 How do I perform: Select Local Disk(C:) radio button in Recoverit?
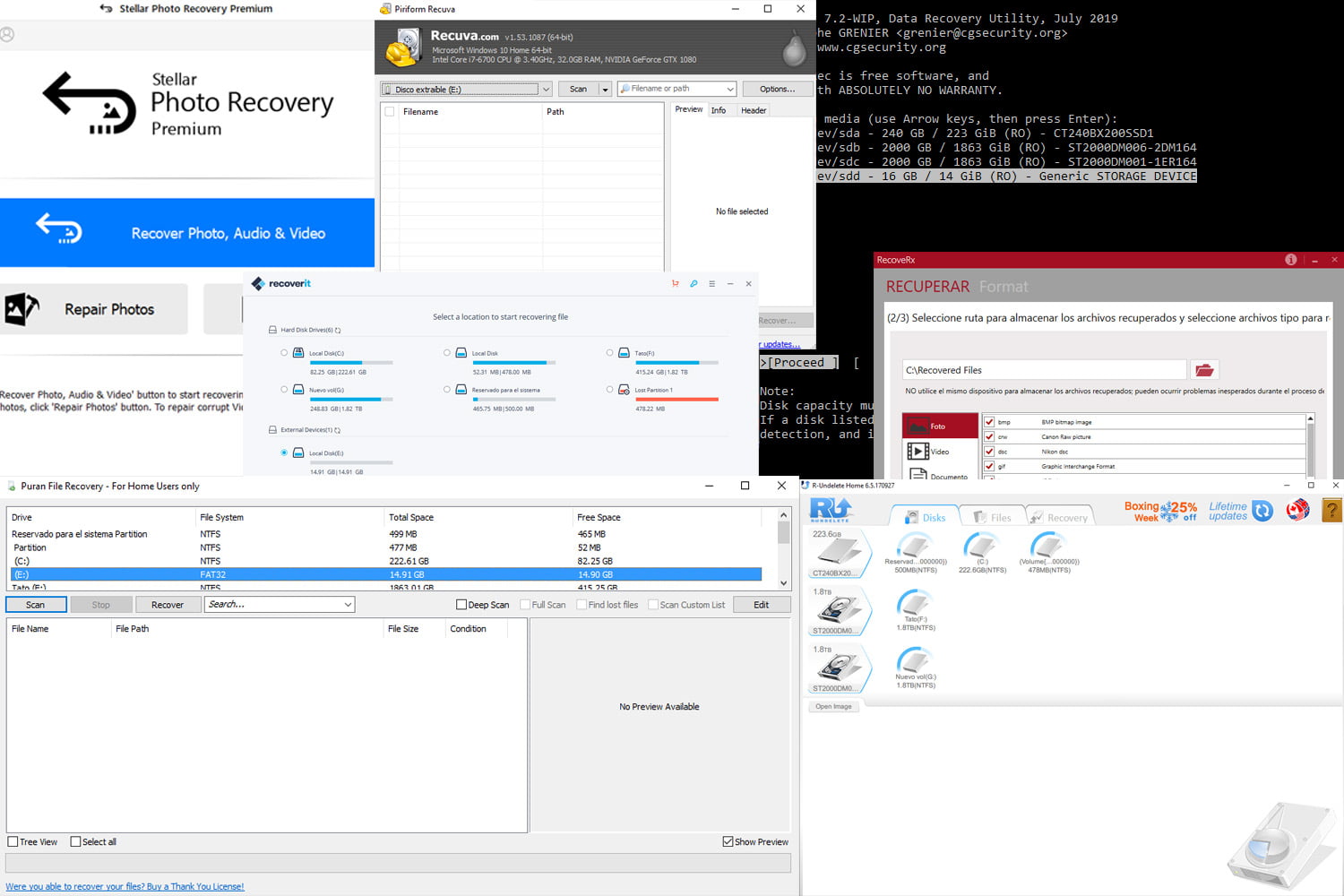tap(284, 353)
